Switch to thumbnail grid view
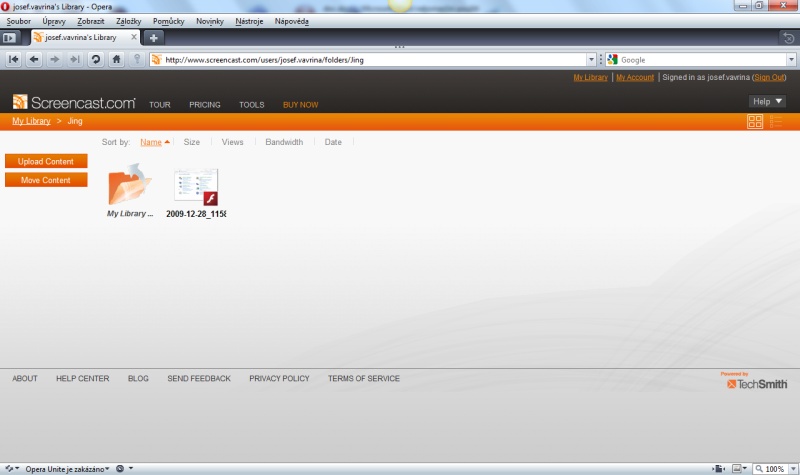The image size is (800, 475). coord(755,121)
